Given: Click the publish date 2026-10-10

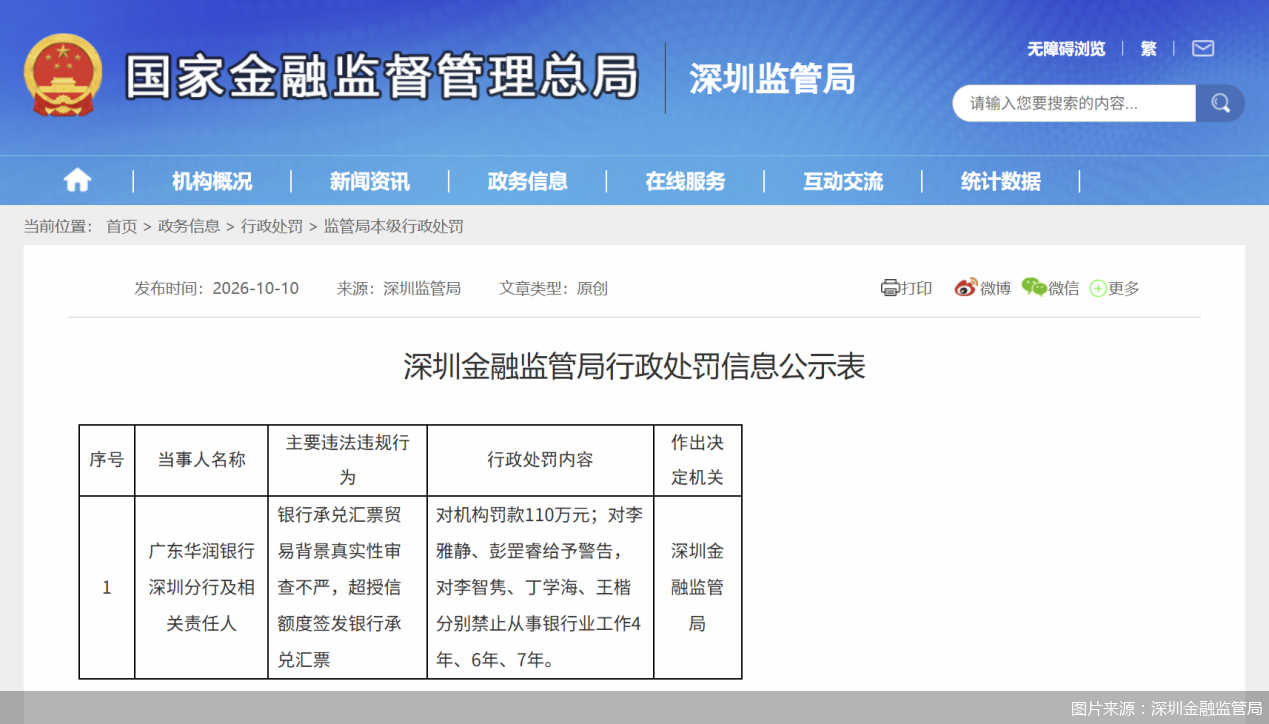Looking at the screenshot, I should tap(256, 288).
